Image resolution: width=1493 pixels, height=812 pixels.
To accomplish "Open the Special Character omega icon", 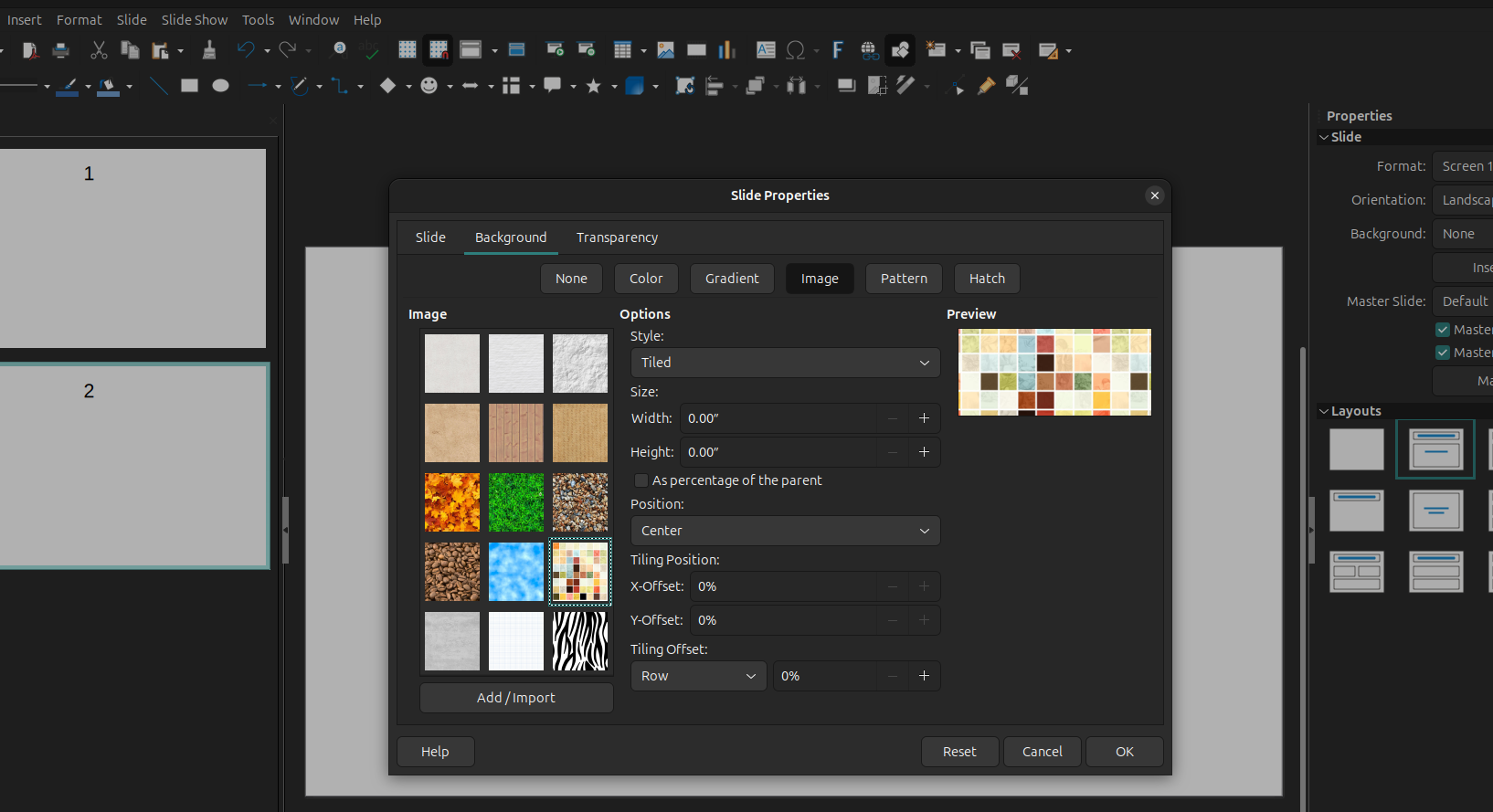I will point(796,50).
